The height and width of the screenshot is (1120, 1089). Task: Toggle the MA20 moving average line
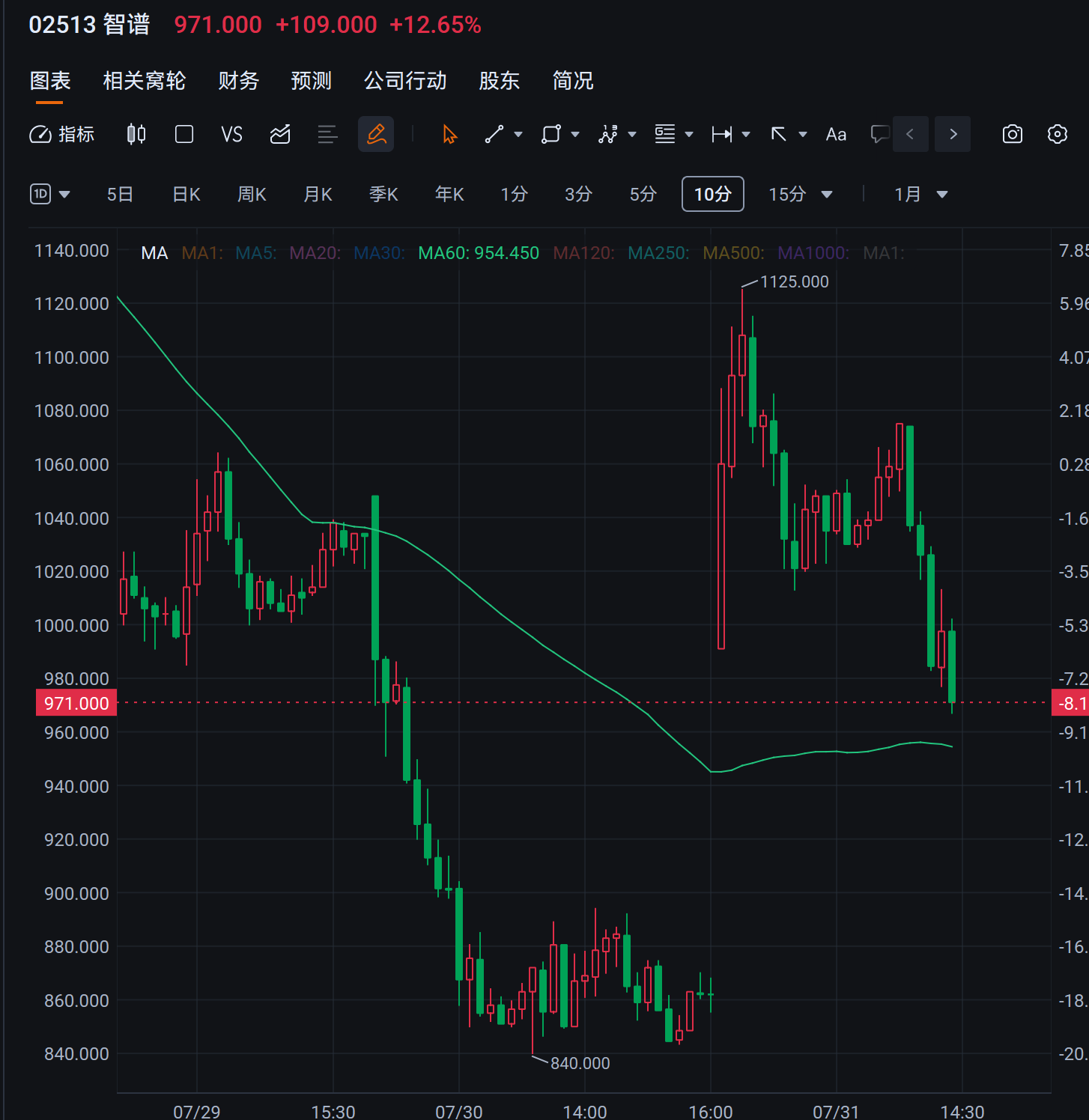(x=315, y=253)
